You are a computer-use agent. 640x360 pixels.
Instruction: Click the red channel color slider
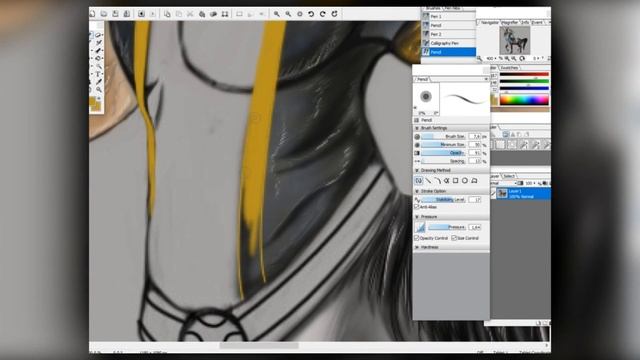tap(524, 75)
